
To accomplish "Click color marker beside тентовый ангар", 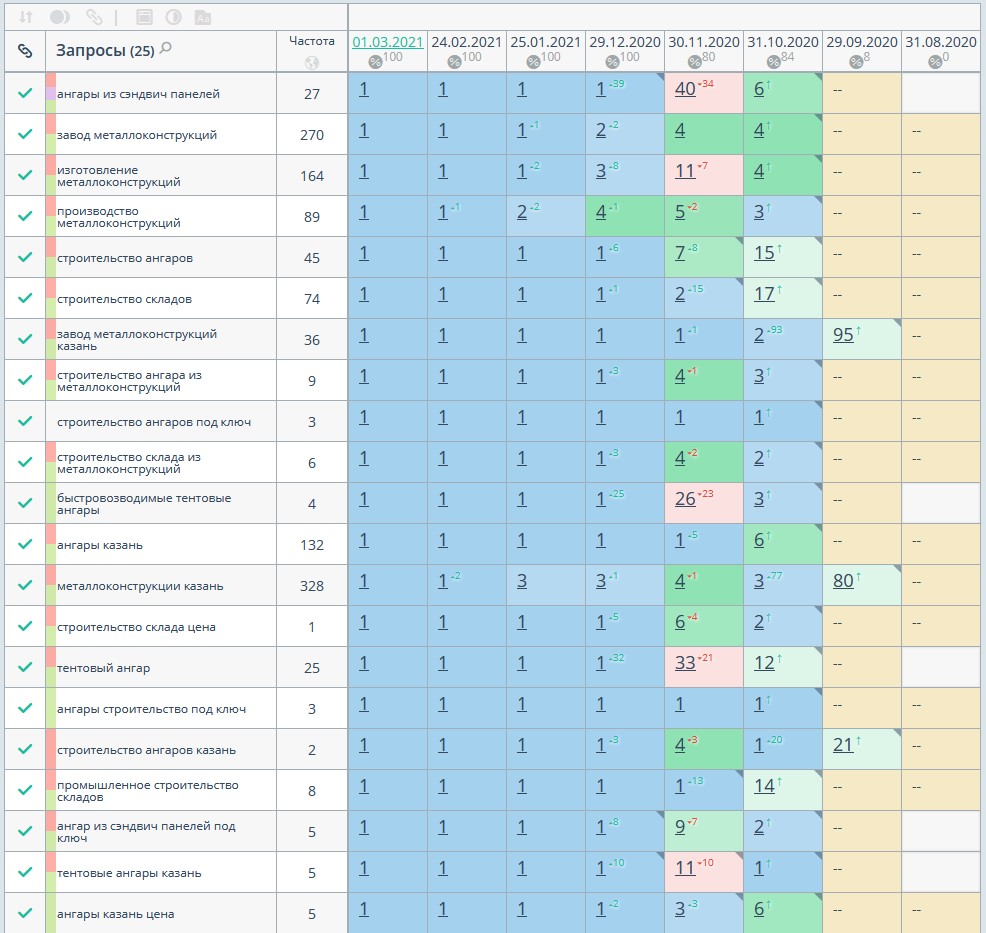I will coord(50,667).
